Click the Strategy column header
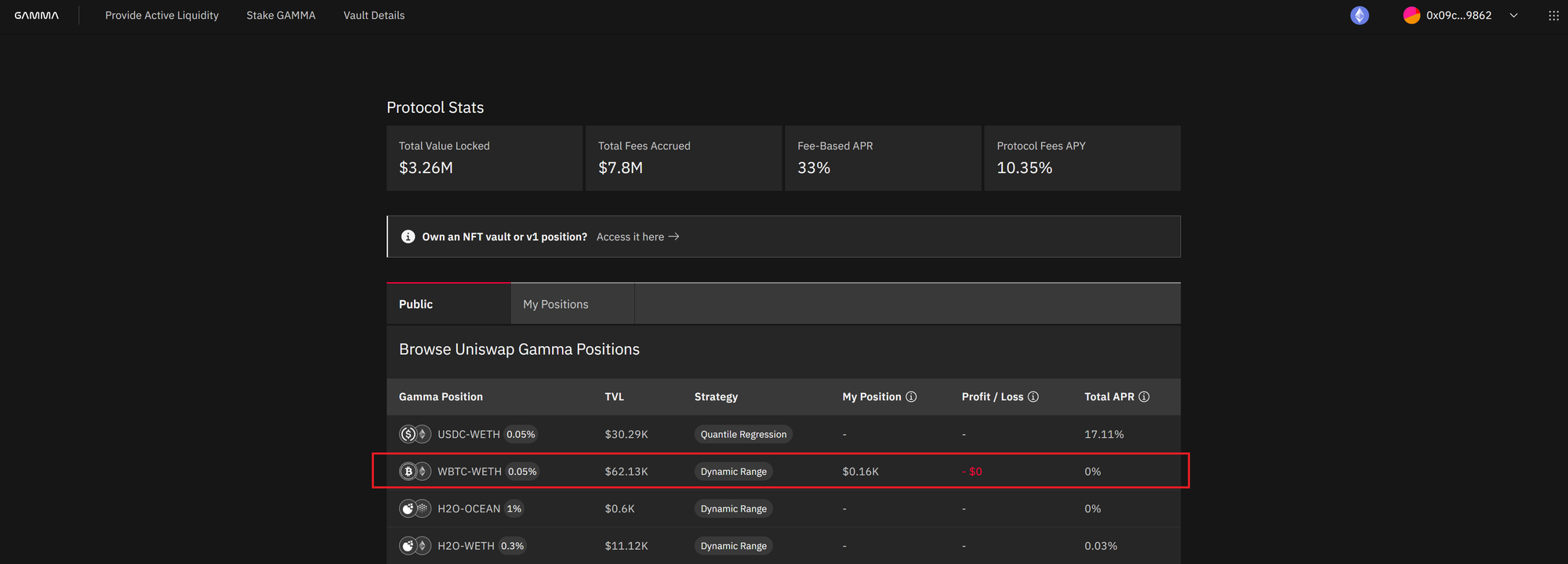1568x564 pixels. [716, 397]
